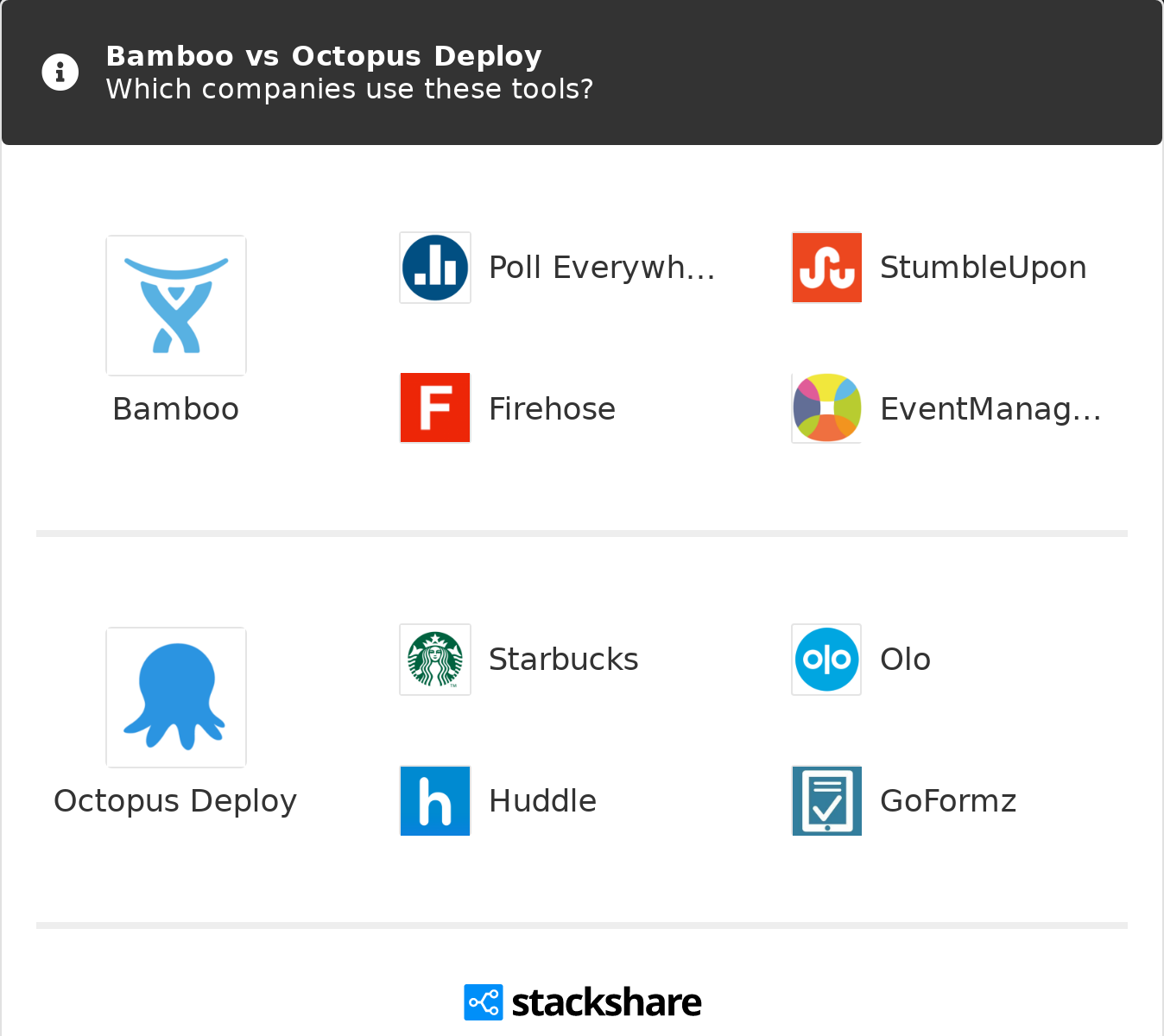Open the Bamboo company name link
The height and width of the screenshot is (1036, 1164).
coord(175,408)
